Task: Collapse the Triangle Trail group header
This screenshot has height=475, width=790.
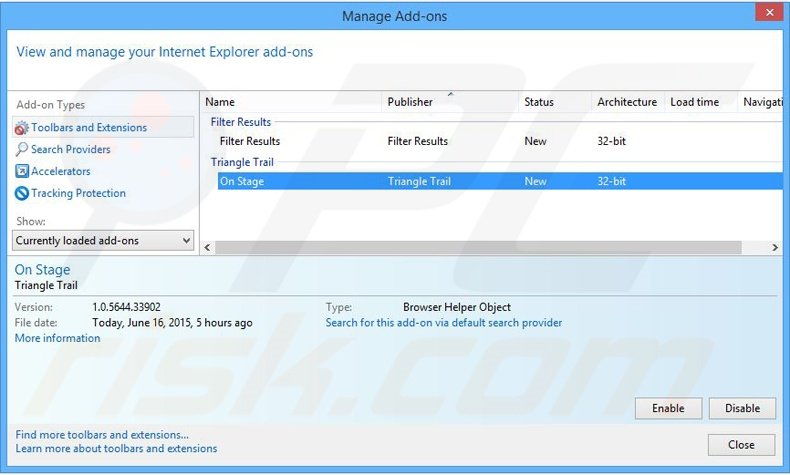Action: pyautogui.click(x=242, y=162)
